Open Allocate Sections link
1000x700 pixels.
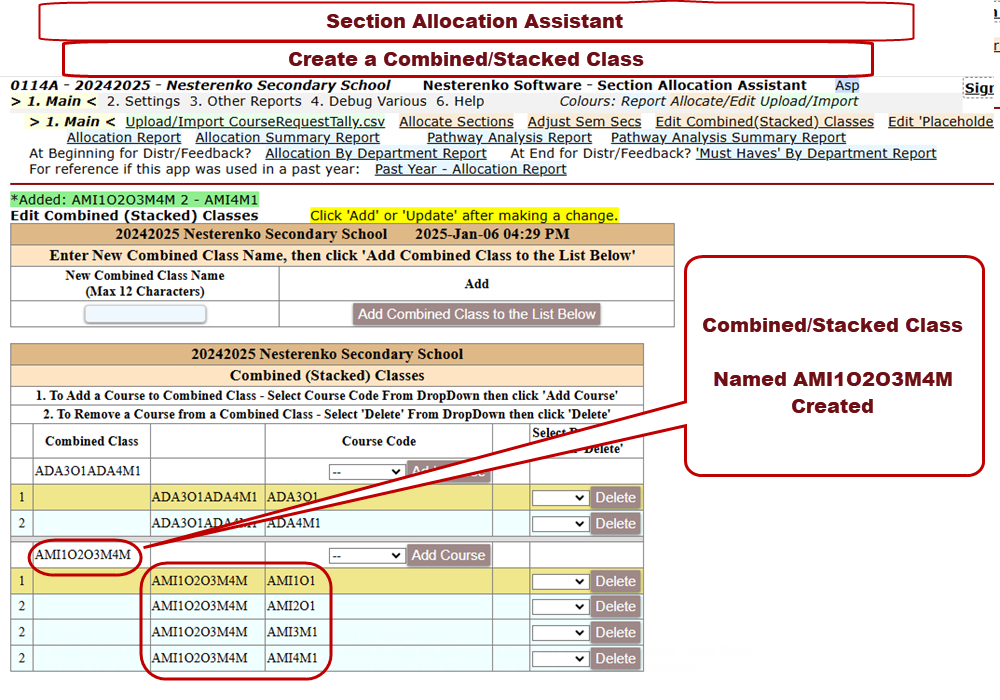456,122
